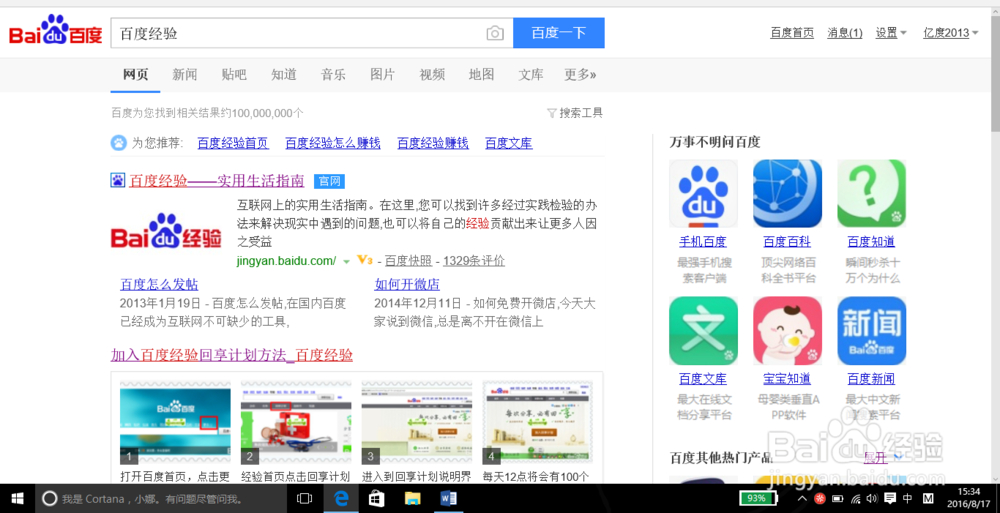1000x513 pixels.
Task: Switch to the 地图 tab
Action: point(482,75)
